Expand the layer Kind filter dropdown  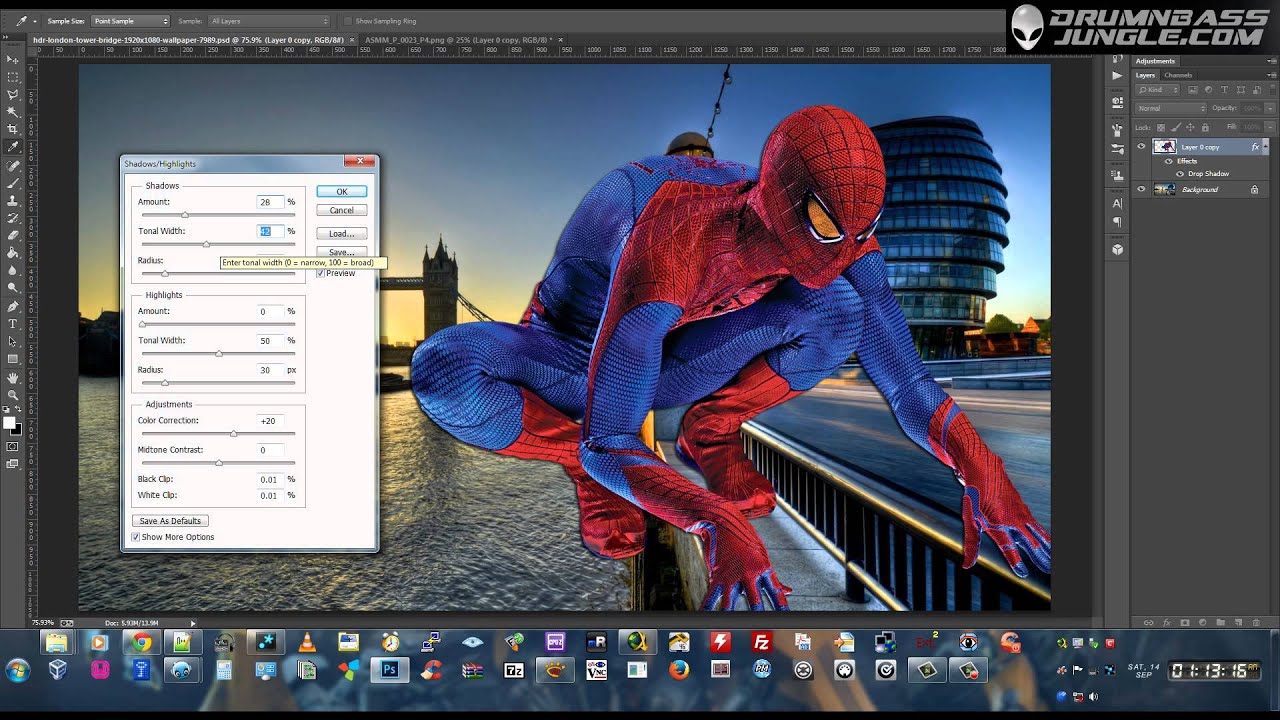tap(1157, 90)
